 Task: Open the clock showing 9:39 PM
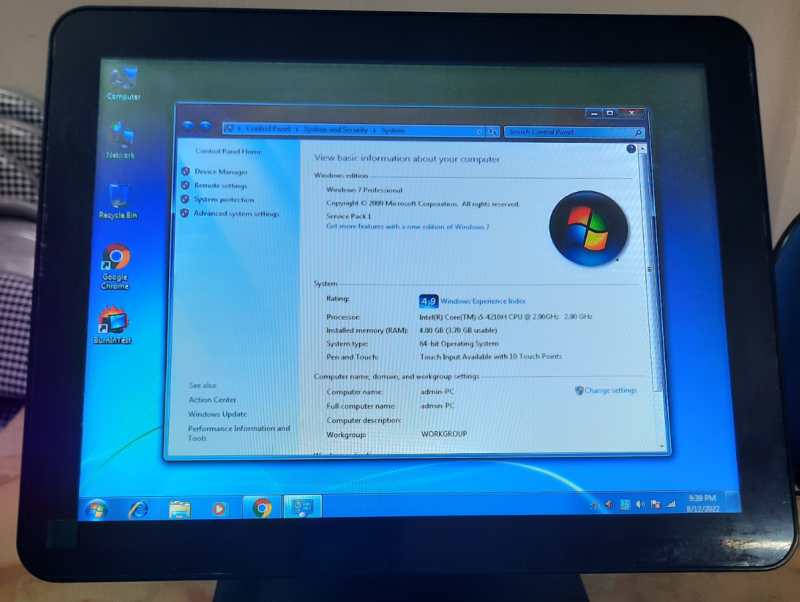tap(703, 503)
